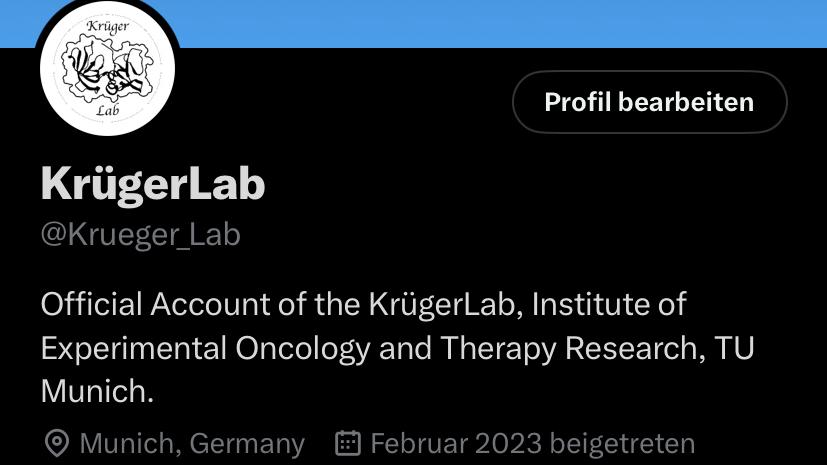Open the KrügerLab profile picture
Viewport: 827px width, 465px height.
click(x=108, y=68)
